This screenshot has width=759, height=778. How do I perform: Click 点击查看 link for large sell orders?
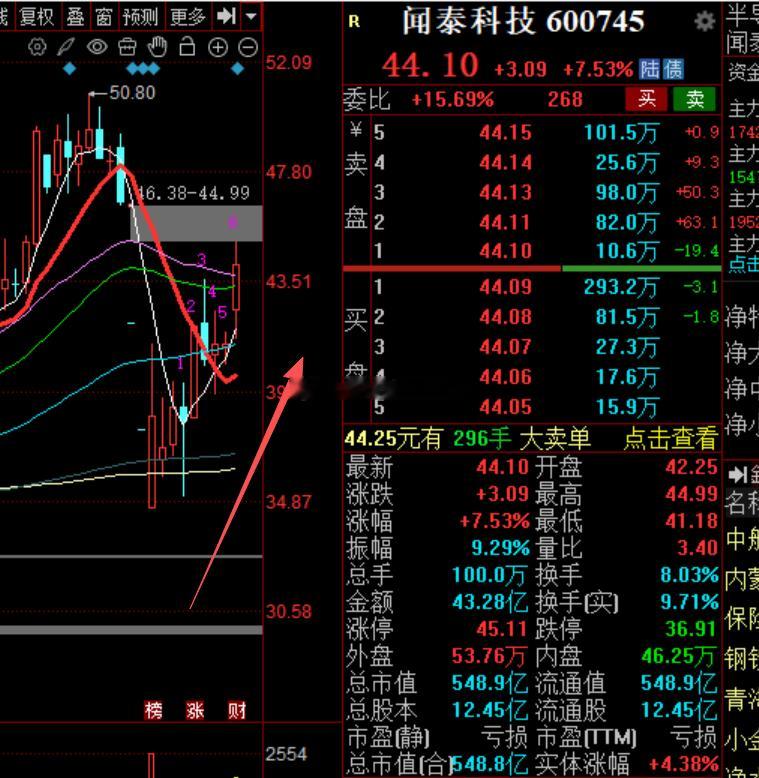click(x=671, y=439)
